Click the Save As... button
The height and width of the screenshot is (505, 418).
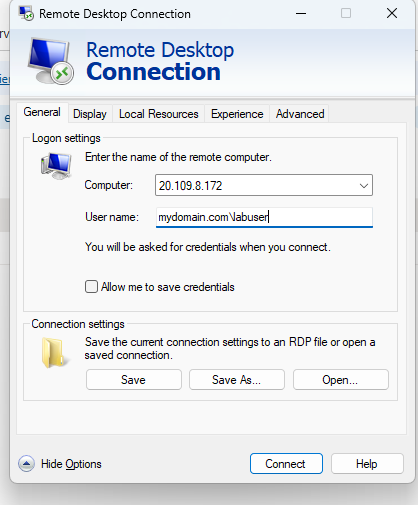point(237,380)
